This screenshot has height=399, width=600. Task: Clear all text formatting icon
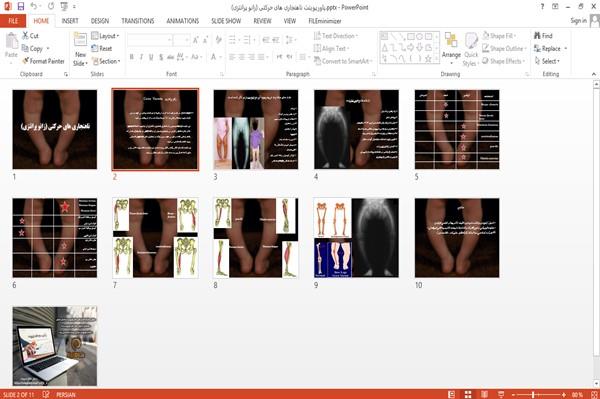coord(218,40)
